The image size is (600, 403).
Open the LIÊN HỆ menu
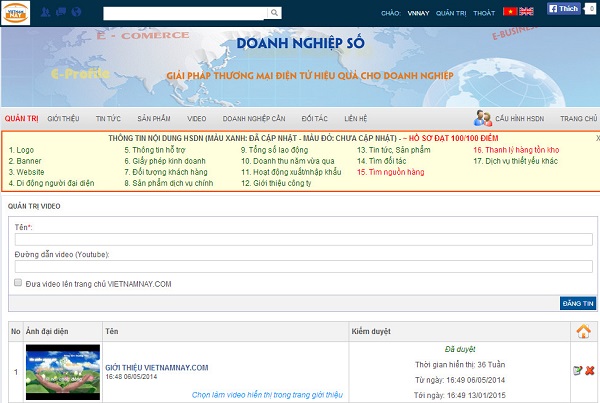coord(355,119)
